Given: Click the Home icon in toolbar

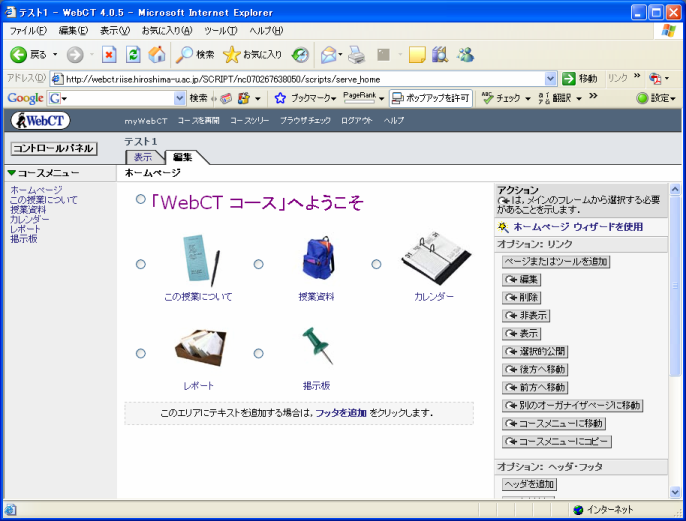Looking at the screenshot, I should pyautogui.click(x=157, y=55).
